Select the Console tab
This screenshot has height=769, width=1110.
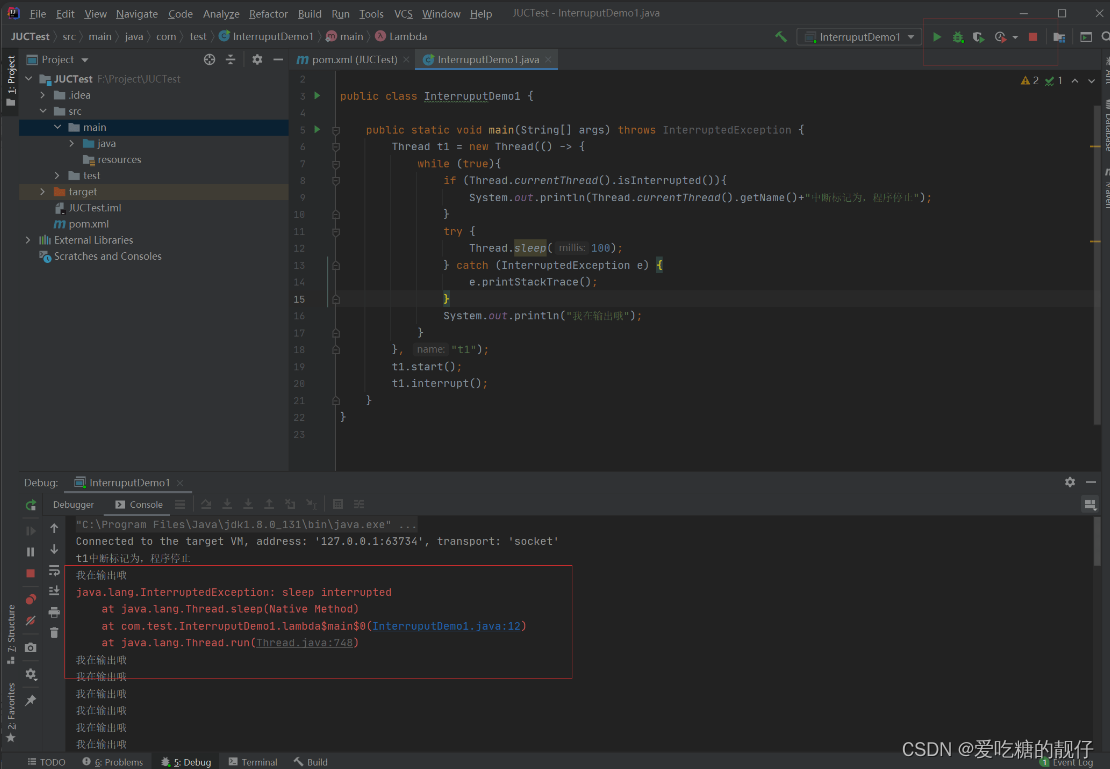point(139,504)
